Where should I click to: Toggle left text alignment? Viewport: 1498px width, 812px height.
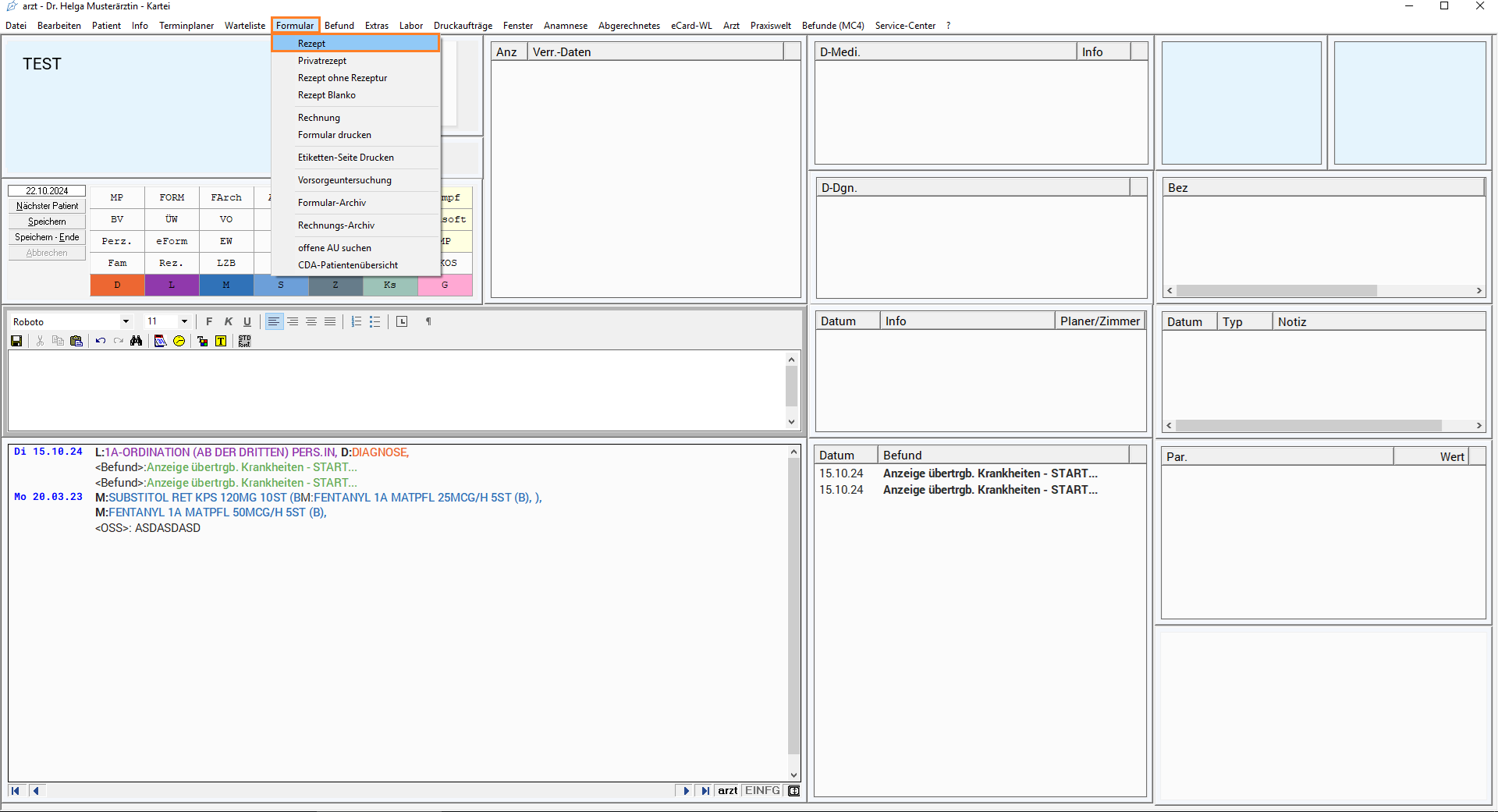coord(274,321)
